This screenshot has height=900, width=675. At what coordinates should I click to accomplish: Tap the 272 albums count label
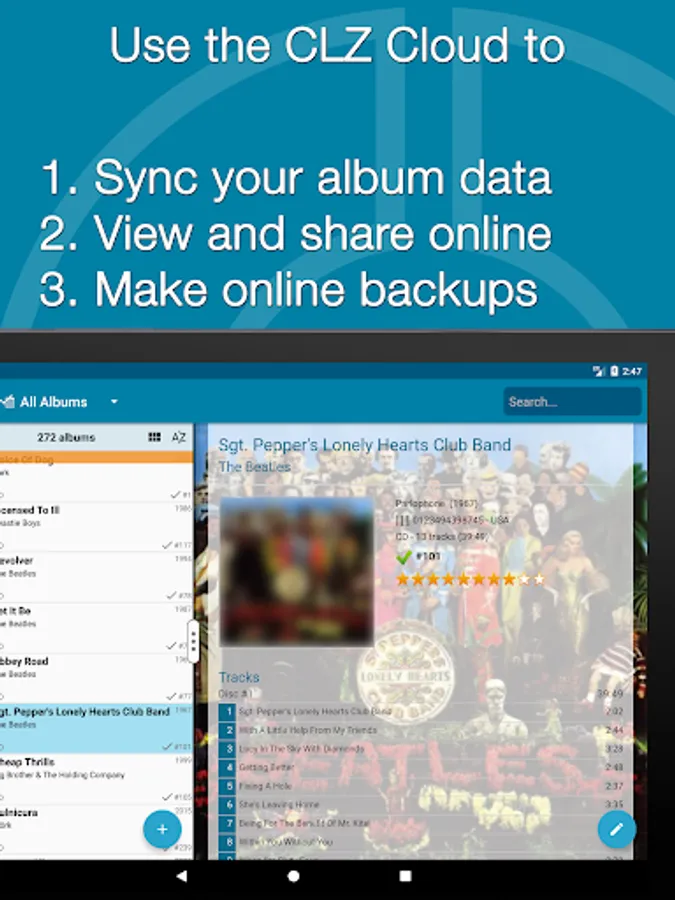click(66, 437)
